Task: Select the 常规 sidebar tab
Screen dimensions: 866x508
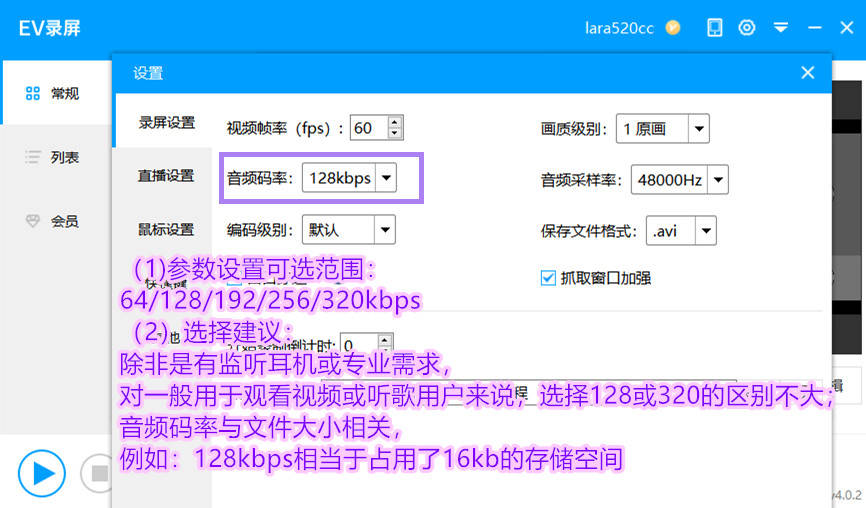Action: 57,93
